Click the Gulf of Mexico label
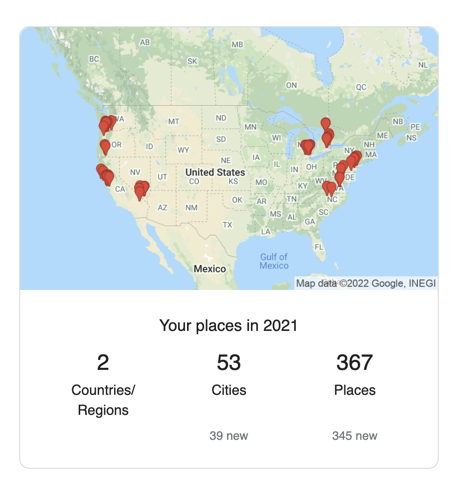This screenshot has width=458, height=485. (274, 261)
